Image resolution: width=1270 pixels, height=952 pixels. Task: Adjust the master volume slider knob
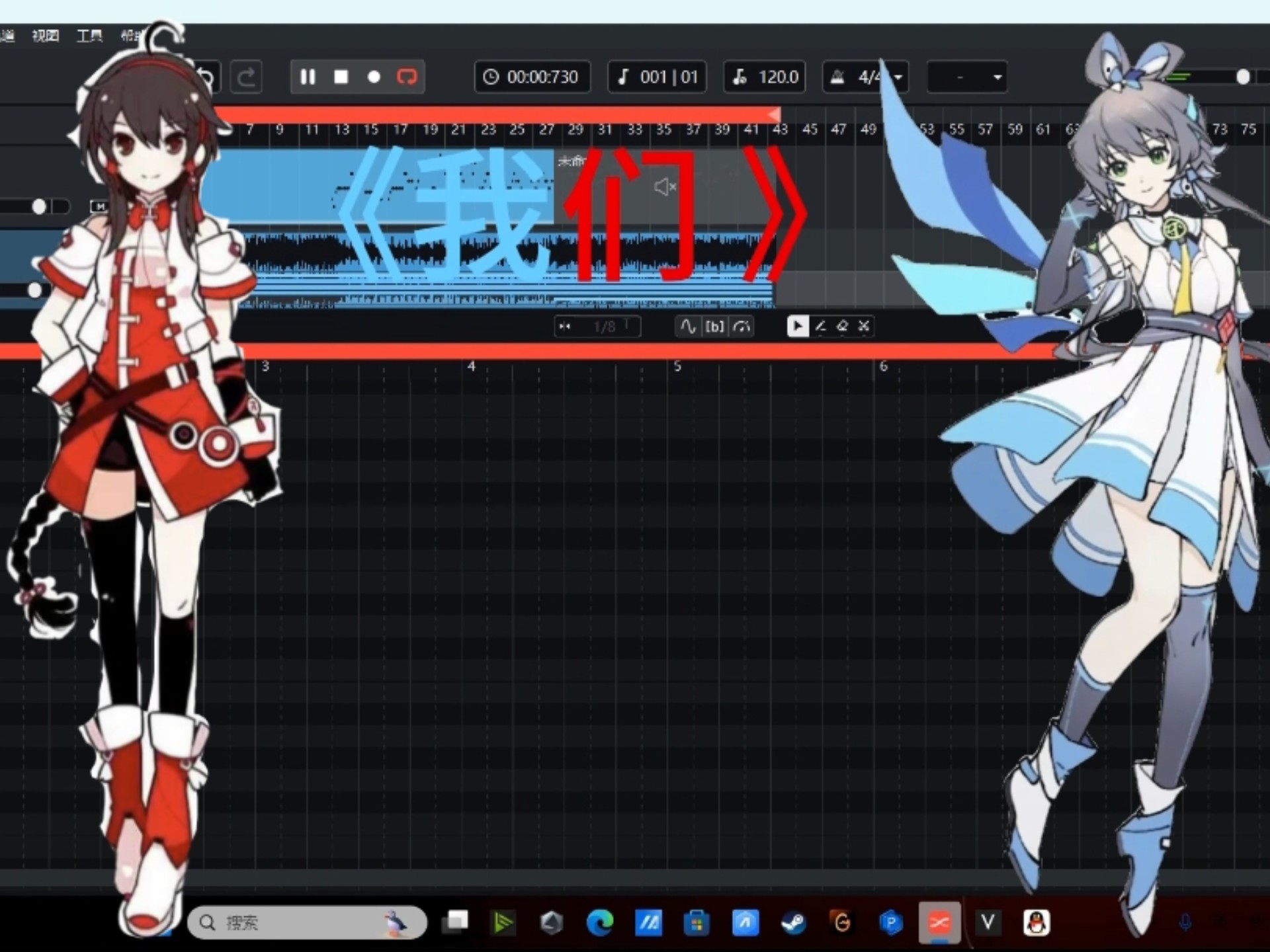(x=1243, y=77)
